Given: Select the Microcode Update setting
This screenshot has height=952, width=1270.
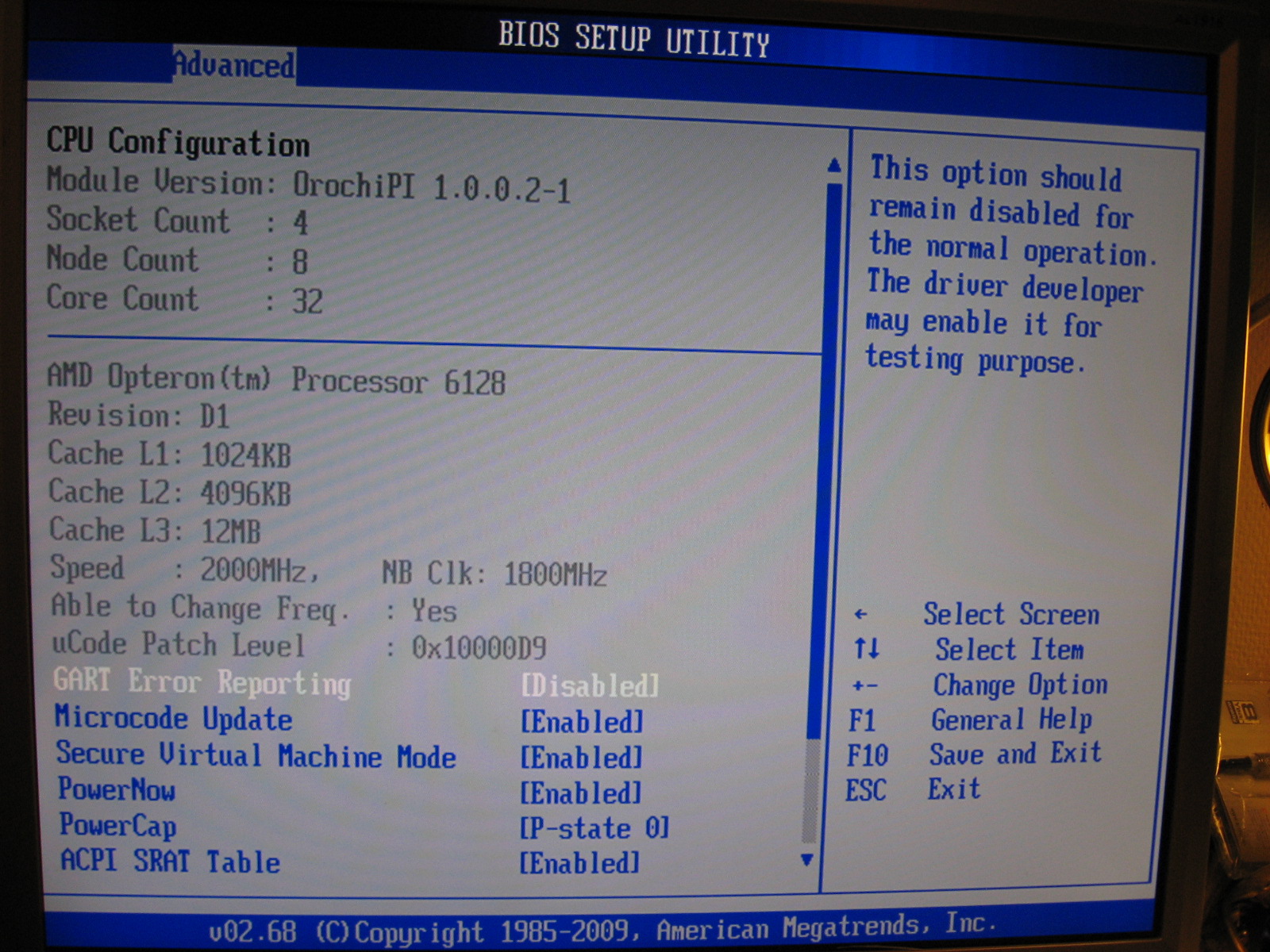Looking at the screenshot, I should tap(174, 718).
